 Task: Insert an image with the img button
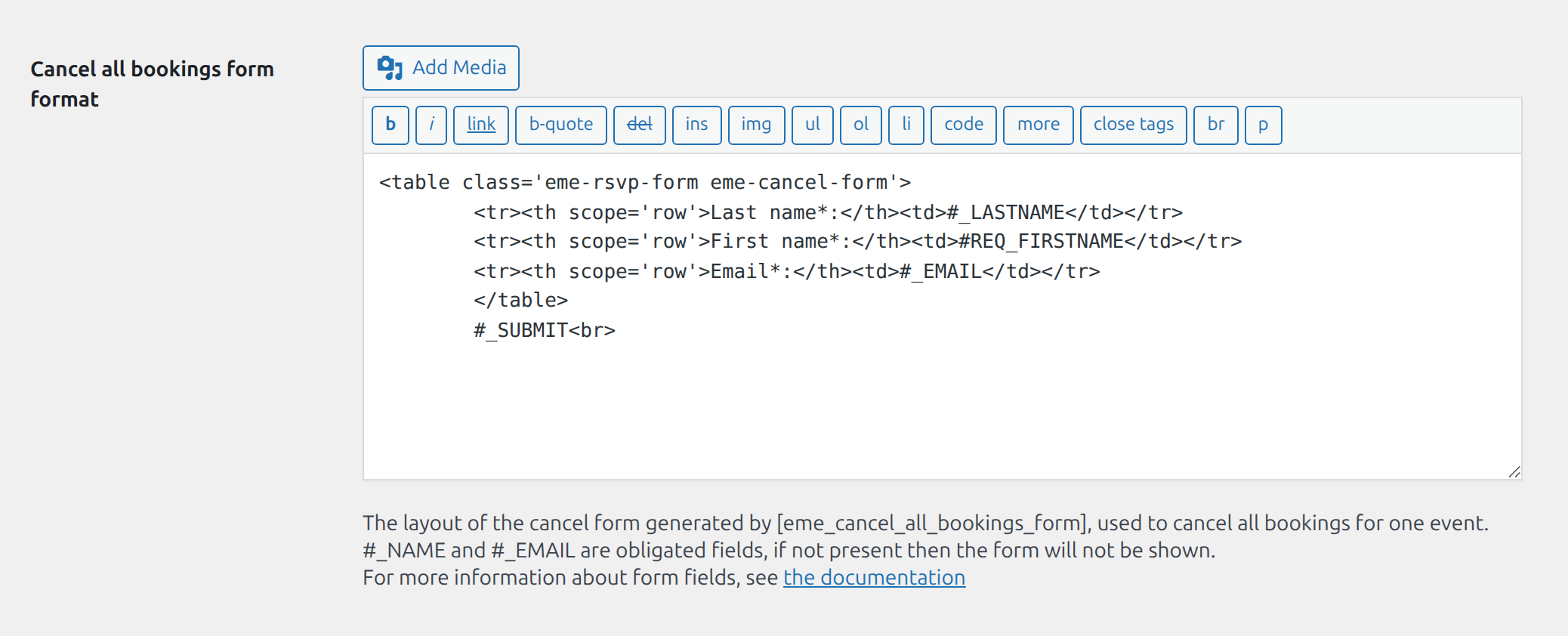tap(756, 125)
